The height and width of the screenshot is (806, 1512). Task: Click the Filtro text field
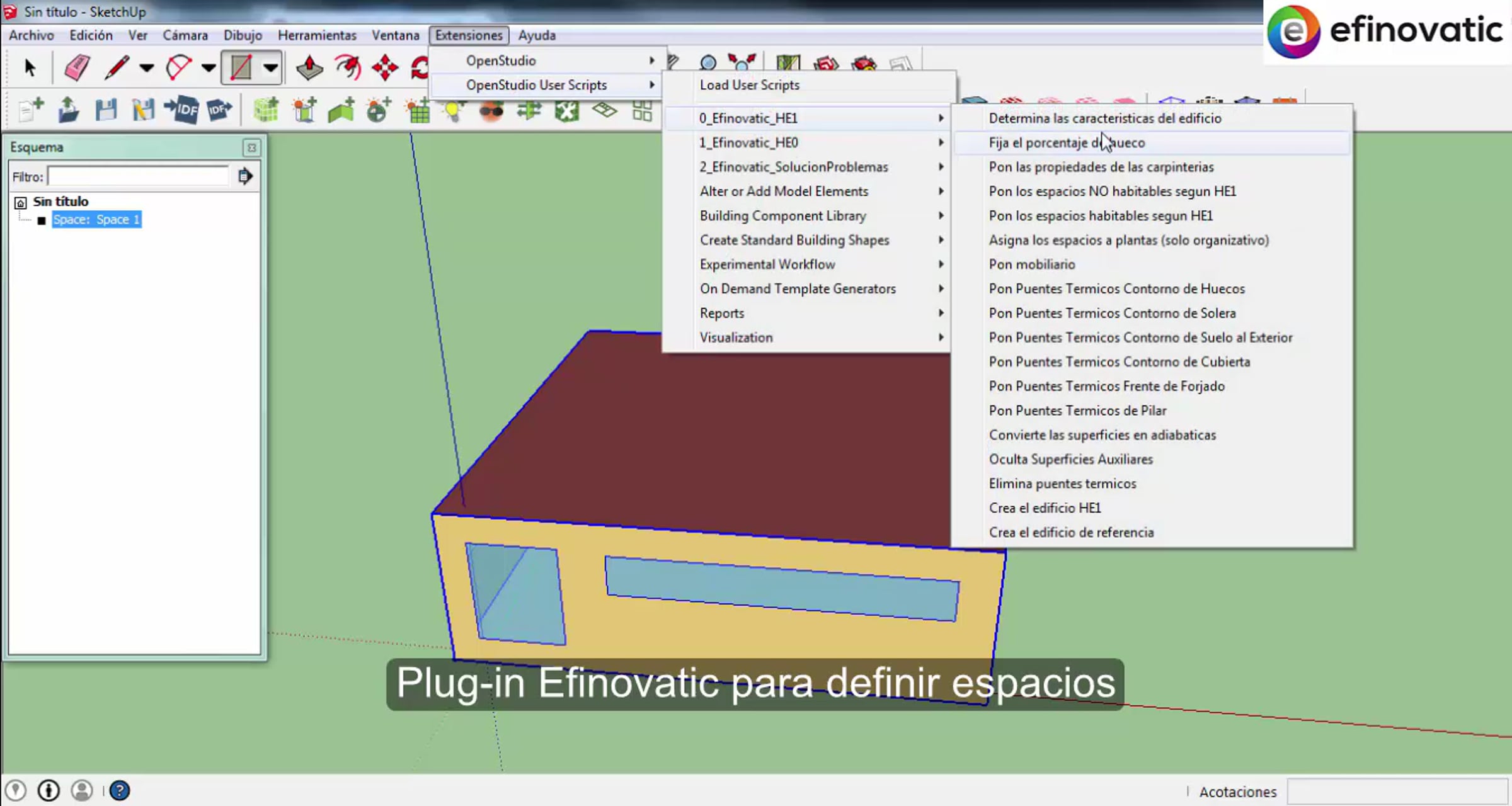pos(139,176)
